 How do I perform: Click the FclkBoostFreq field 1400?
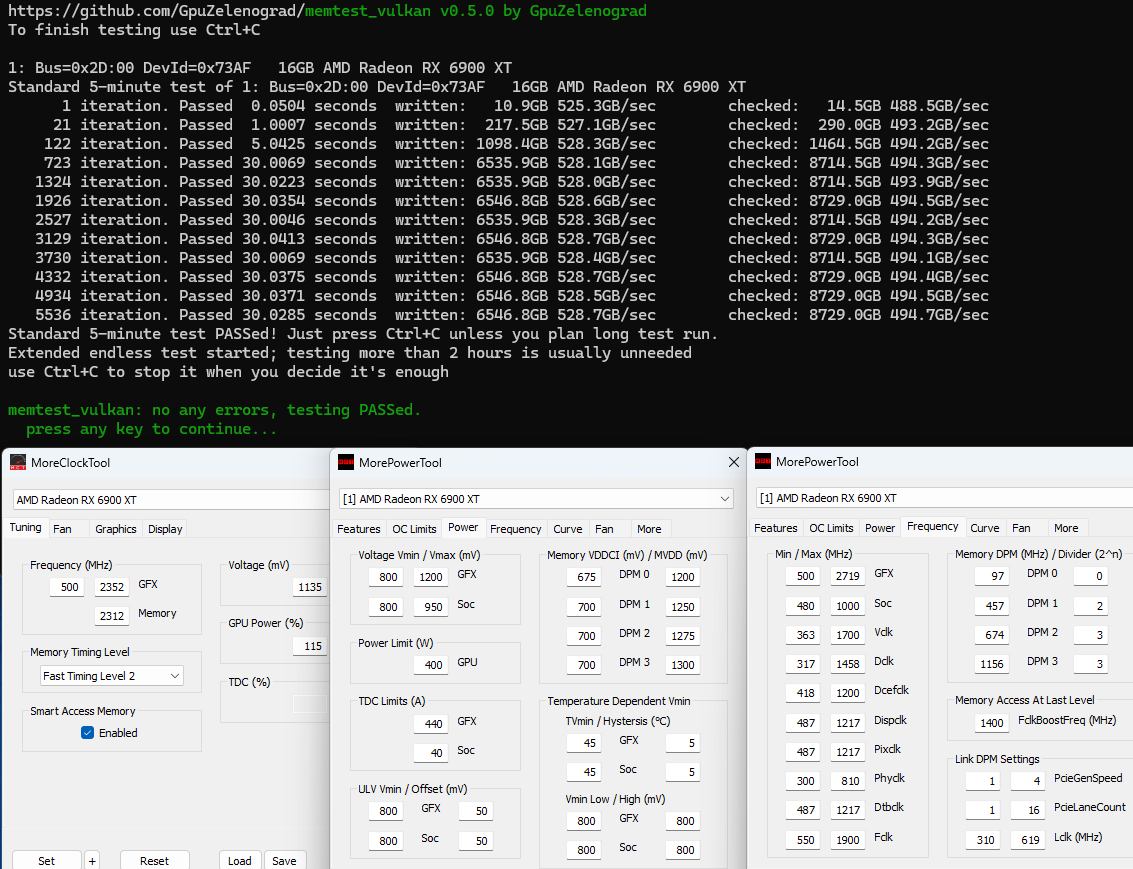991,722
